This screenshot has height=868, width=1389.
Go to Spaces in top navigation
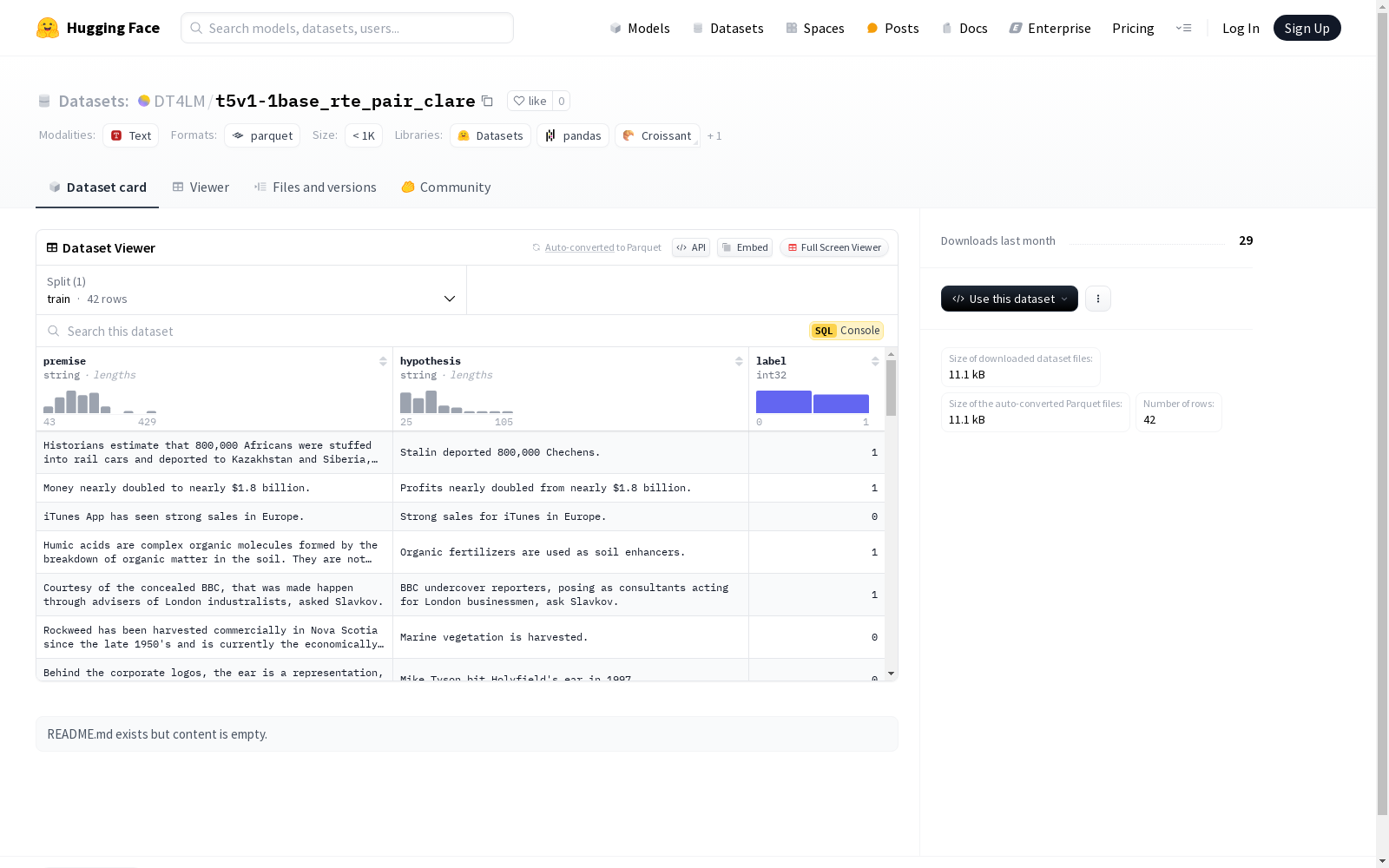point(815,28)
